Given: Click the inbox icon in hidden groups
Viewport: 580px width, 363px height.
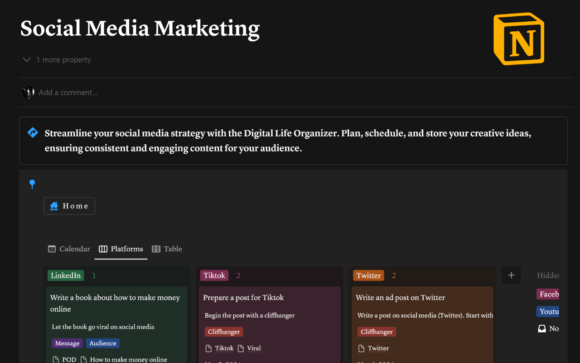Looking at the screenshot, I should (542, 329).
